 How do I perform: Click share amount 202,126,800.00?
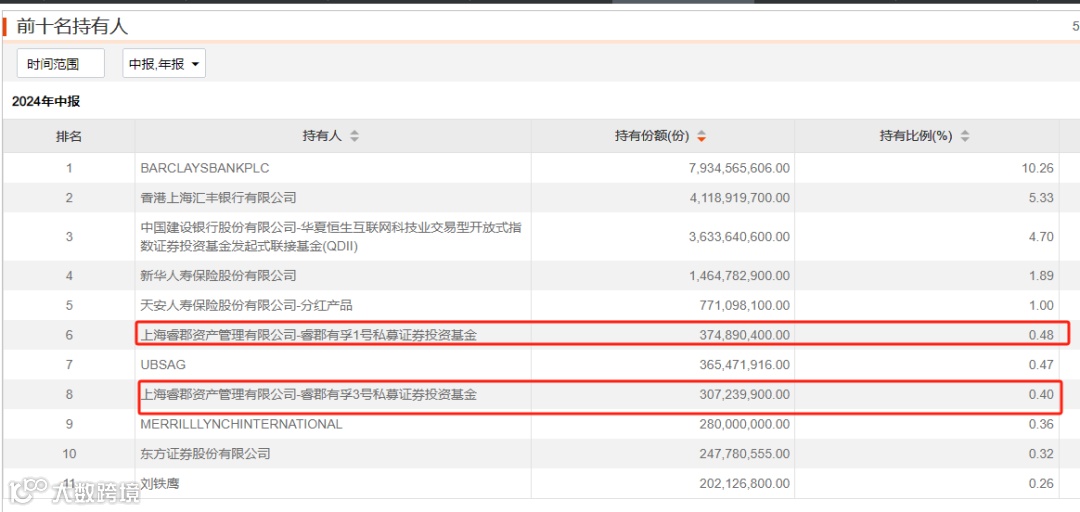[x=747, y=484]
